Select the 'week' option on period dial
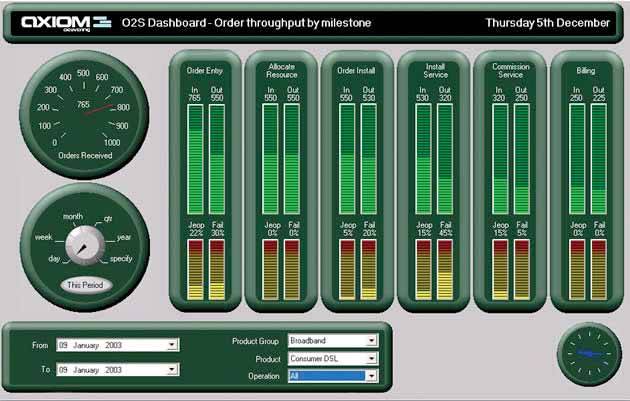630x401 pixels. click(x=43, y=237)
